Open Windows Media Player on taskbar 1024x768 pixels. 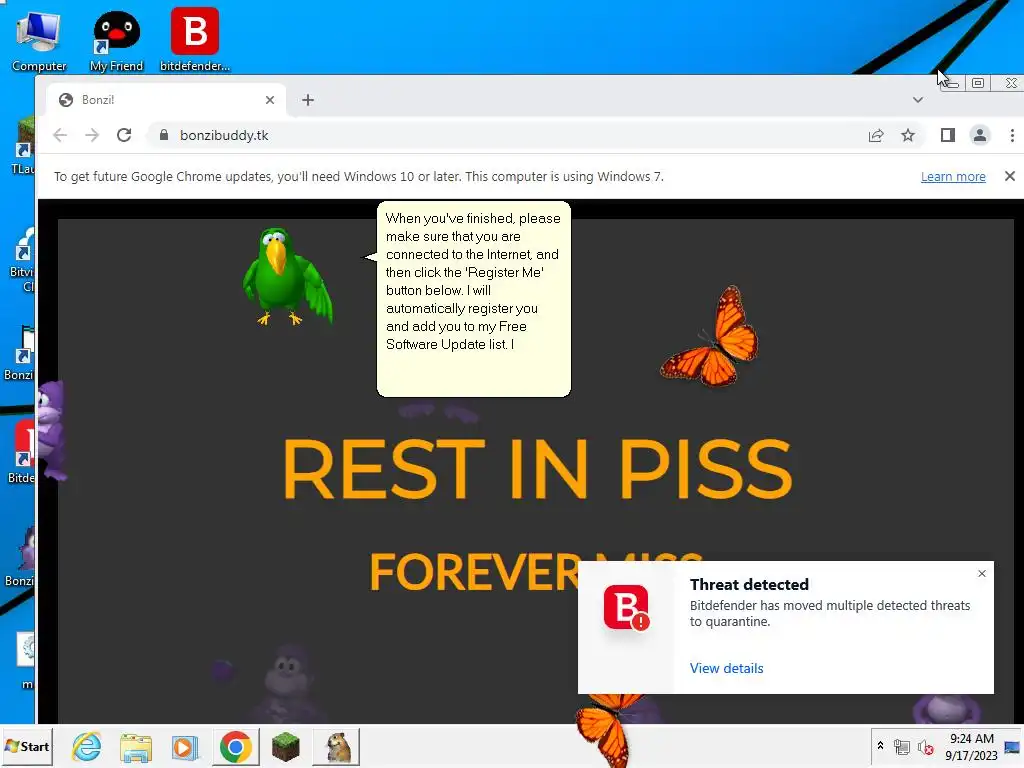pyautogui.click(x=185, y=746)
